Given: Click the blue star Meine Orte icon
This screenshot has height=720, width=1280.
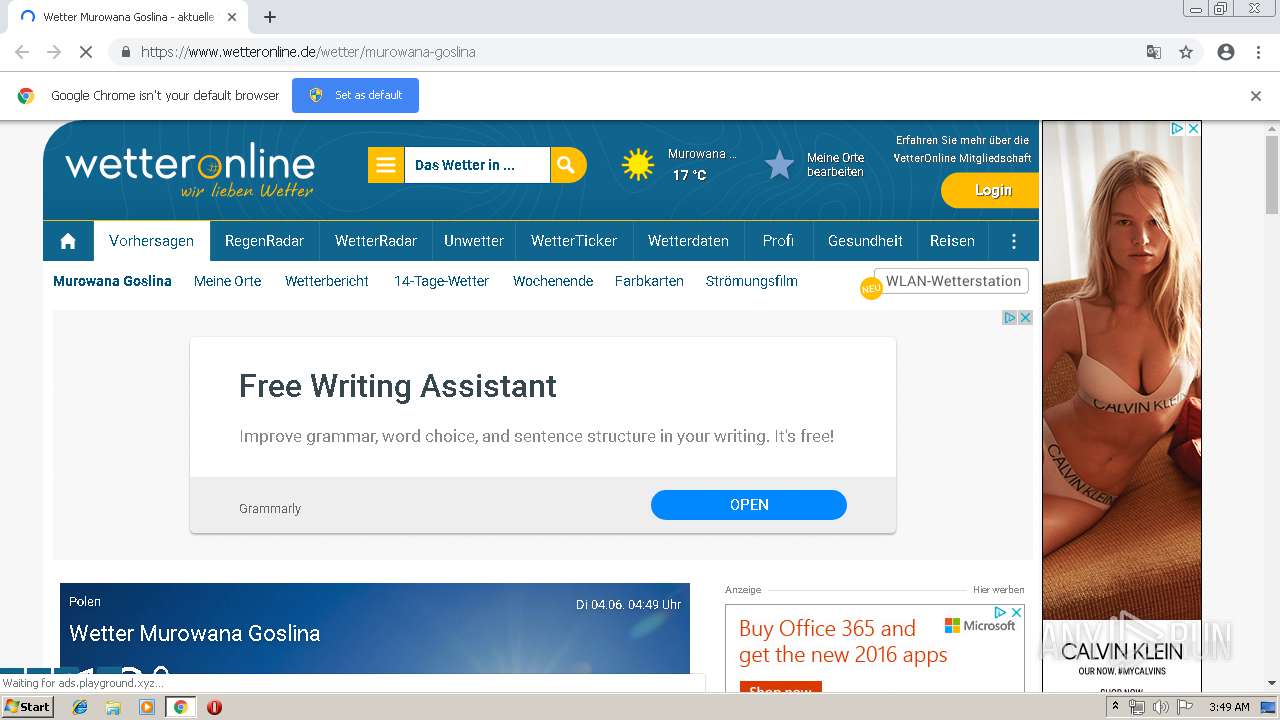Looking at the screenshot, I should (x=779, y=165).
